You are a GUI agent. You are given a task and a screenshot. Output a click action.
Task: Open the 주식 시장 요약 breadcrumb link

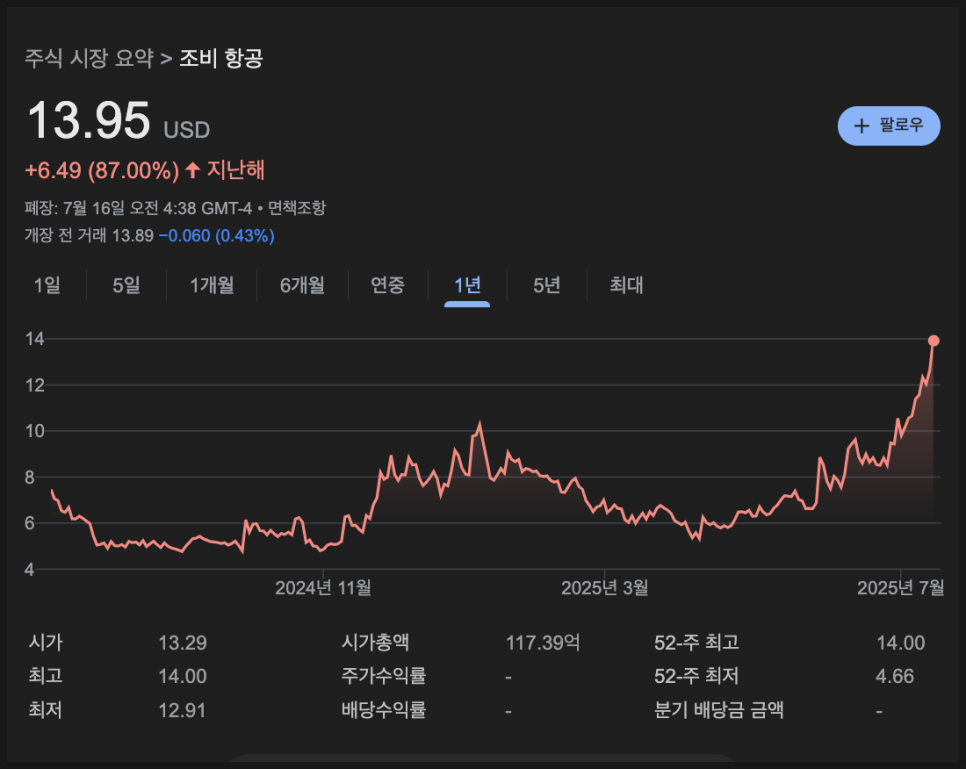[89, 58]
